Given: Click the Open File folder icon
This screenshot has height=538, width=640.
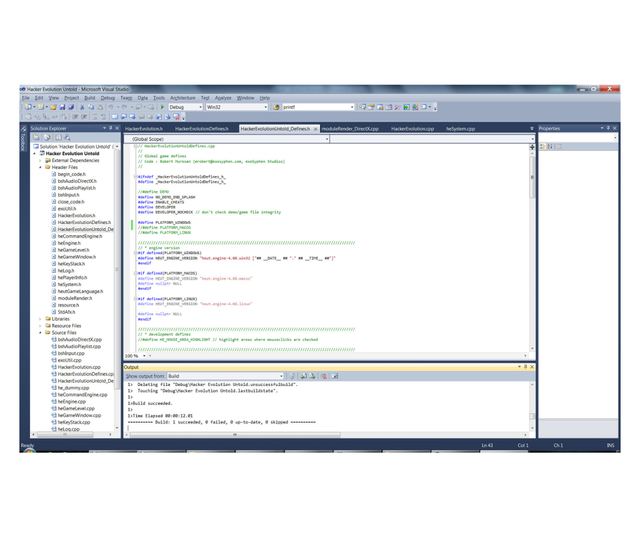Looking at the screenshot, I should (x=53, y=107).
